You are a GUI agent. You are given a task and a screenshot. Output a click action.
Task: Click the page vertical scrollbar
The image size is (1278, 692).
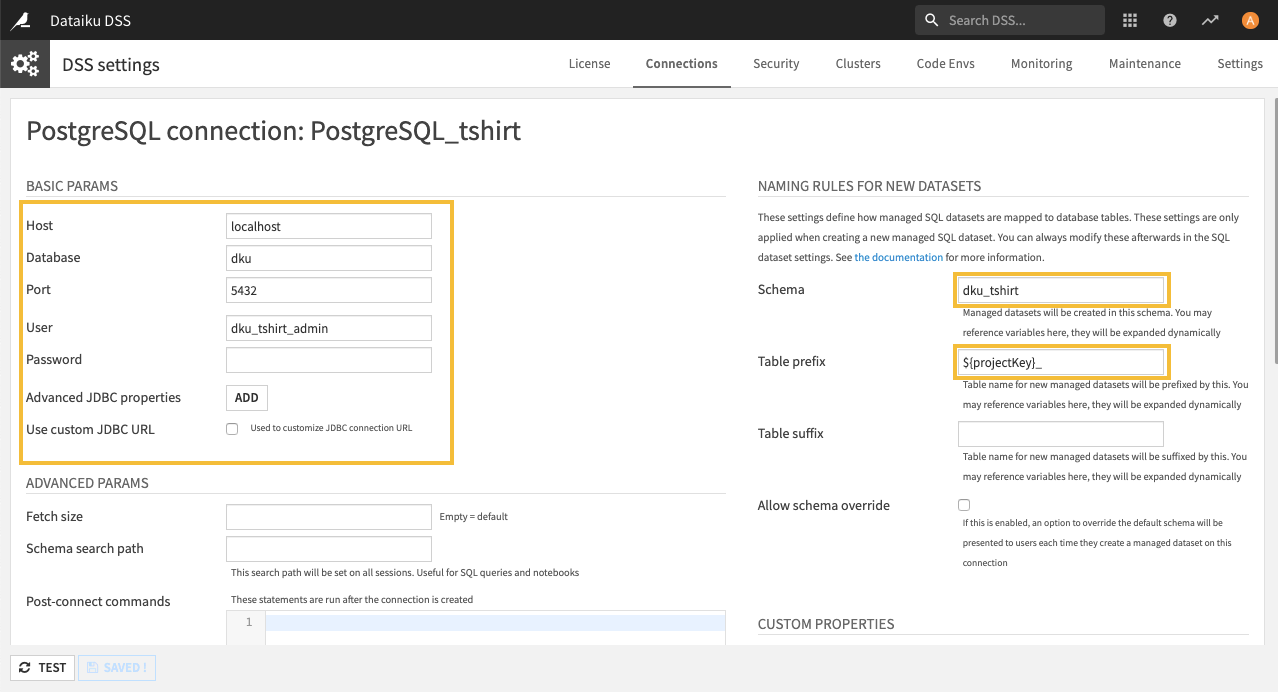[1272, 230]
